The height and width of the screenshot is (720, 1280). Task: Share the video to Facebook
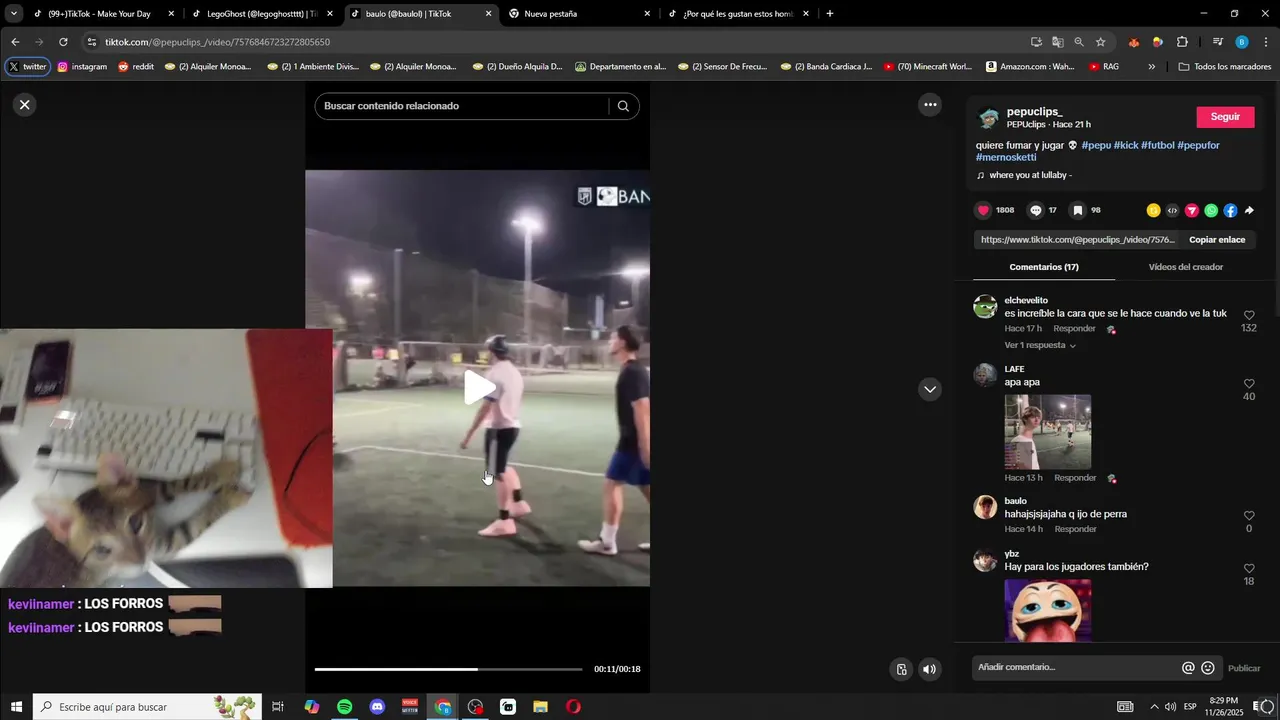(x=1230, y=210)
